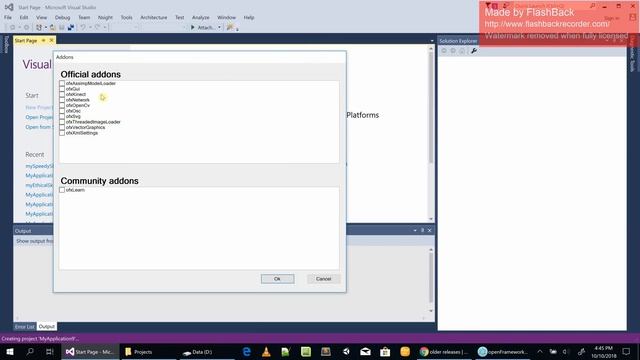Click the Navigate Forward toolbar icon

pyautogui.click(x=27, y=27)
